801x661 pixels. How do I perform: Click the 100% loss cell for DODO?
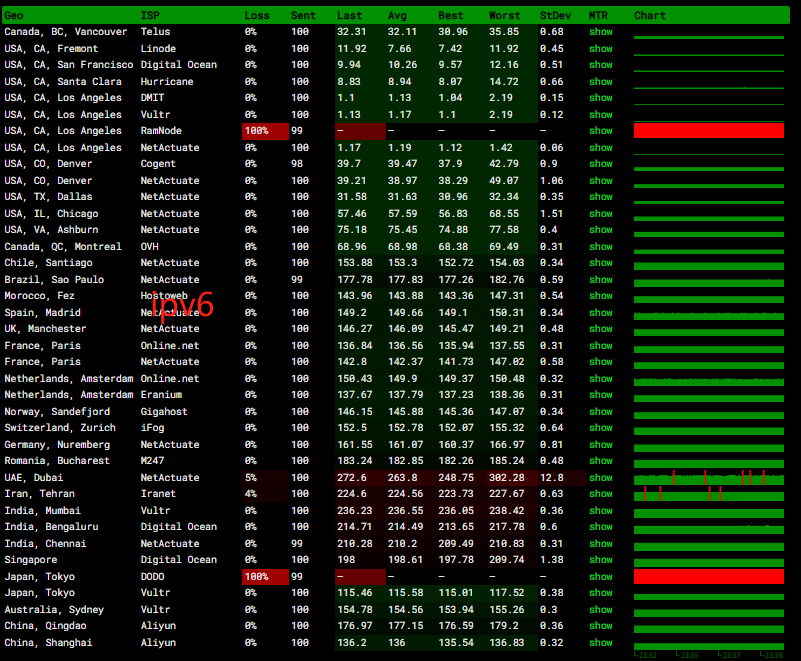[265, 576]
